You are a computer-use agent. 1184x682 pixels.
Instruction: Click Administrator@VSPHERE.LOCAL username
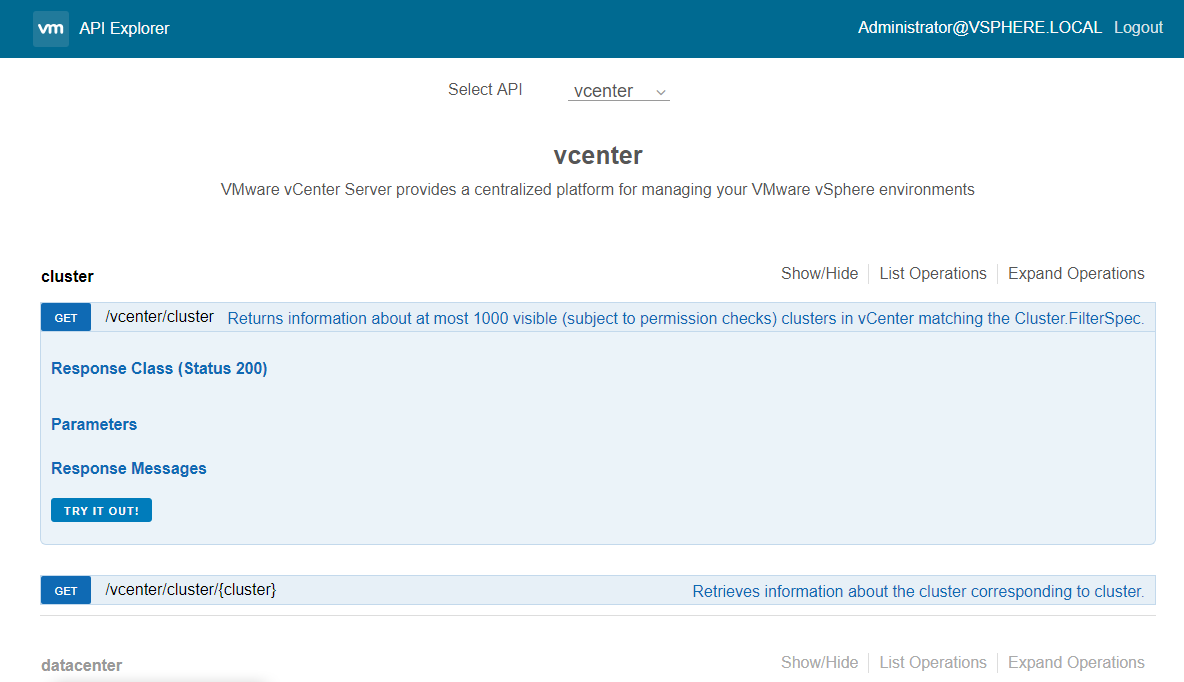pyautogui.click(x=979, y=28)
